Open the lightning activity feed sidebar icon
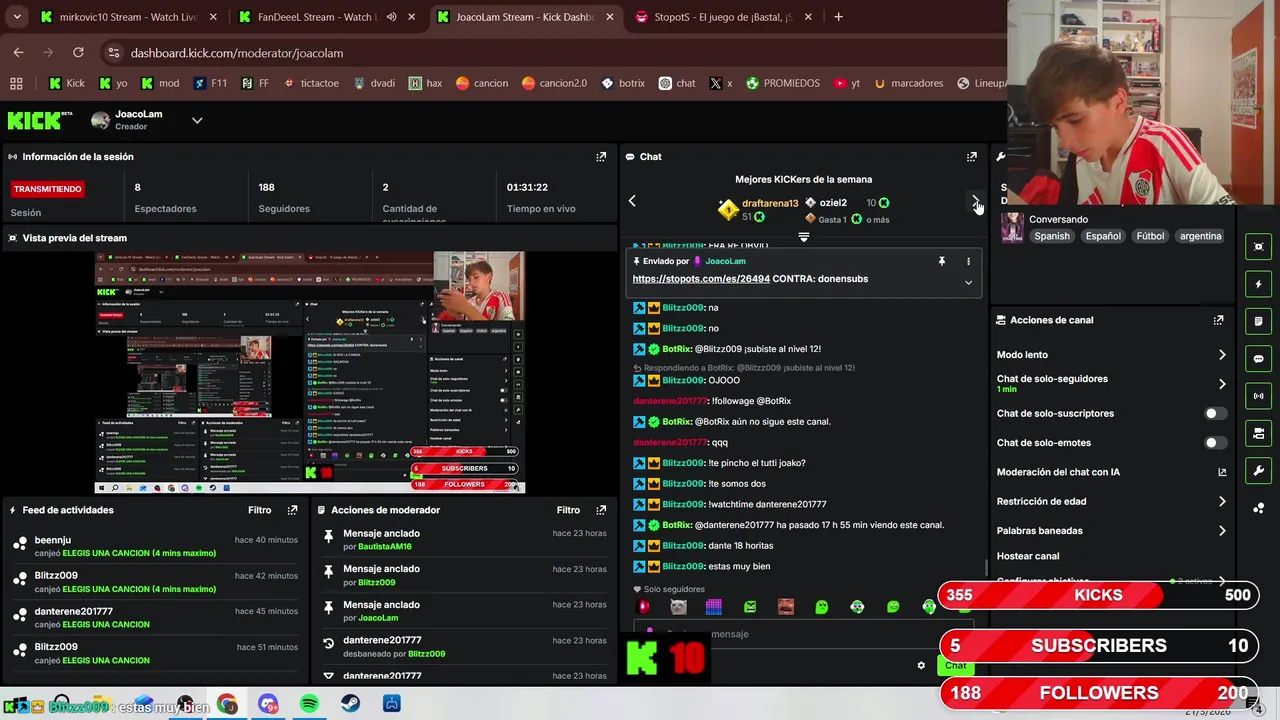Image resolution: width=1280 pixels, height=720 pixels. [1258, 284]
